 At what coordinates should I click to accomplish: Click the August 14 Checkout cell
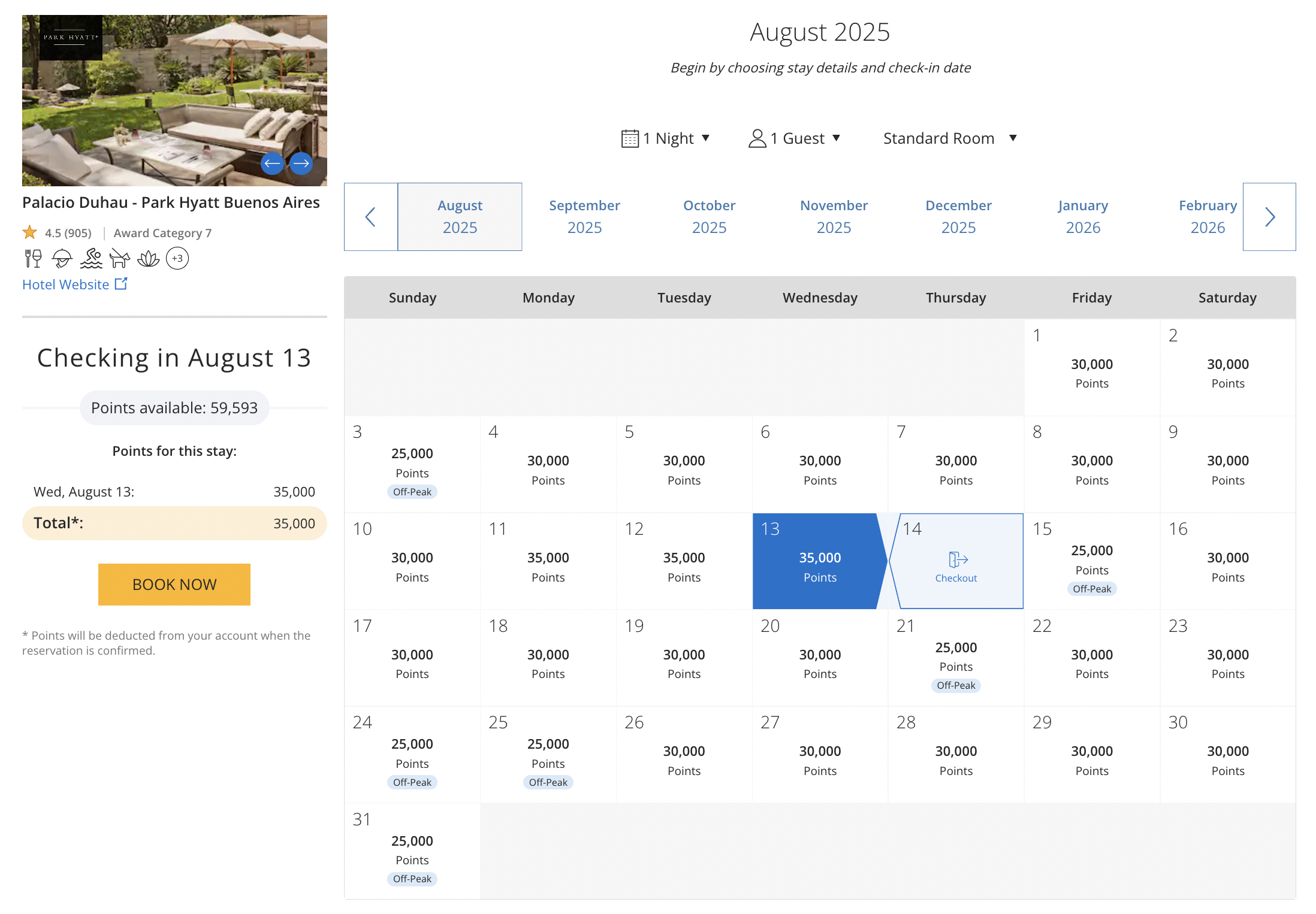tap(956, 561)
